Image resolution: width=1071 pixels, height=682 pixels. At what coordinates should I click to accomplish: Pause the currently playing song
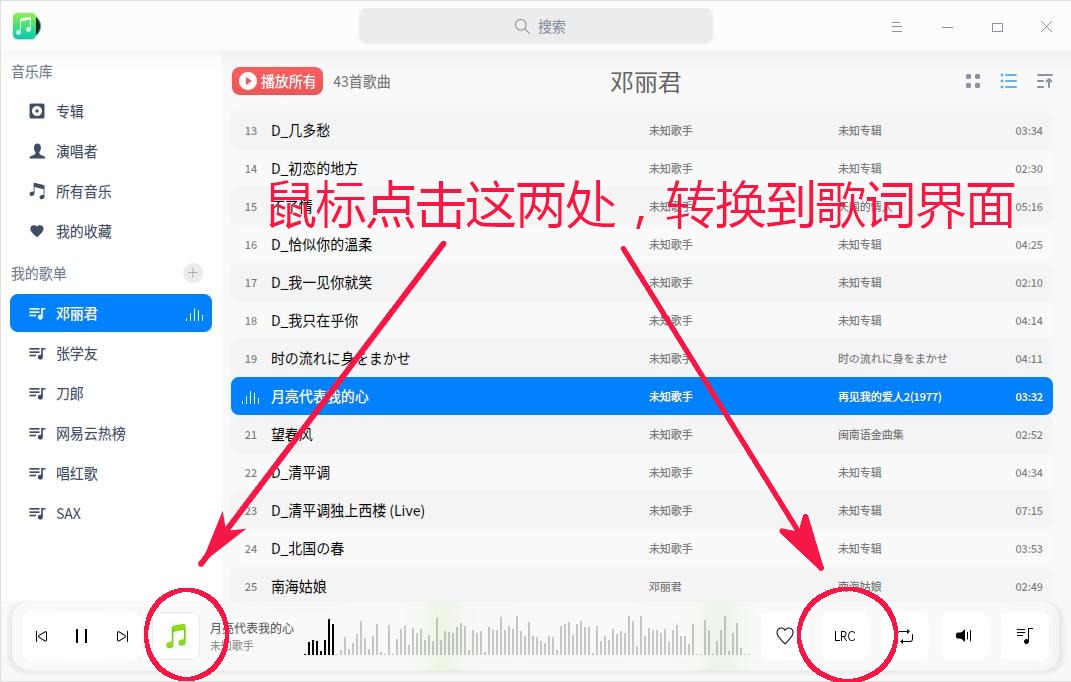(x=81, y=636)
